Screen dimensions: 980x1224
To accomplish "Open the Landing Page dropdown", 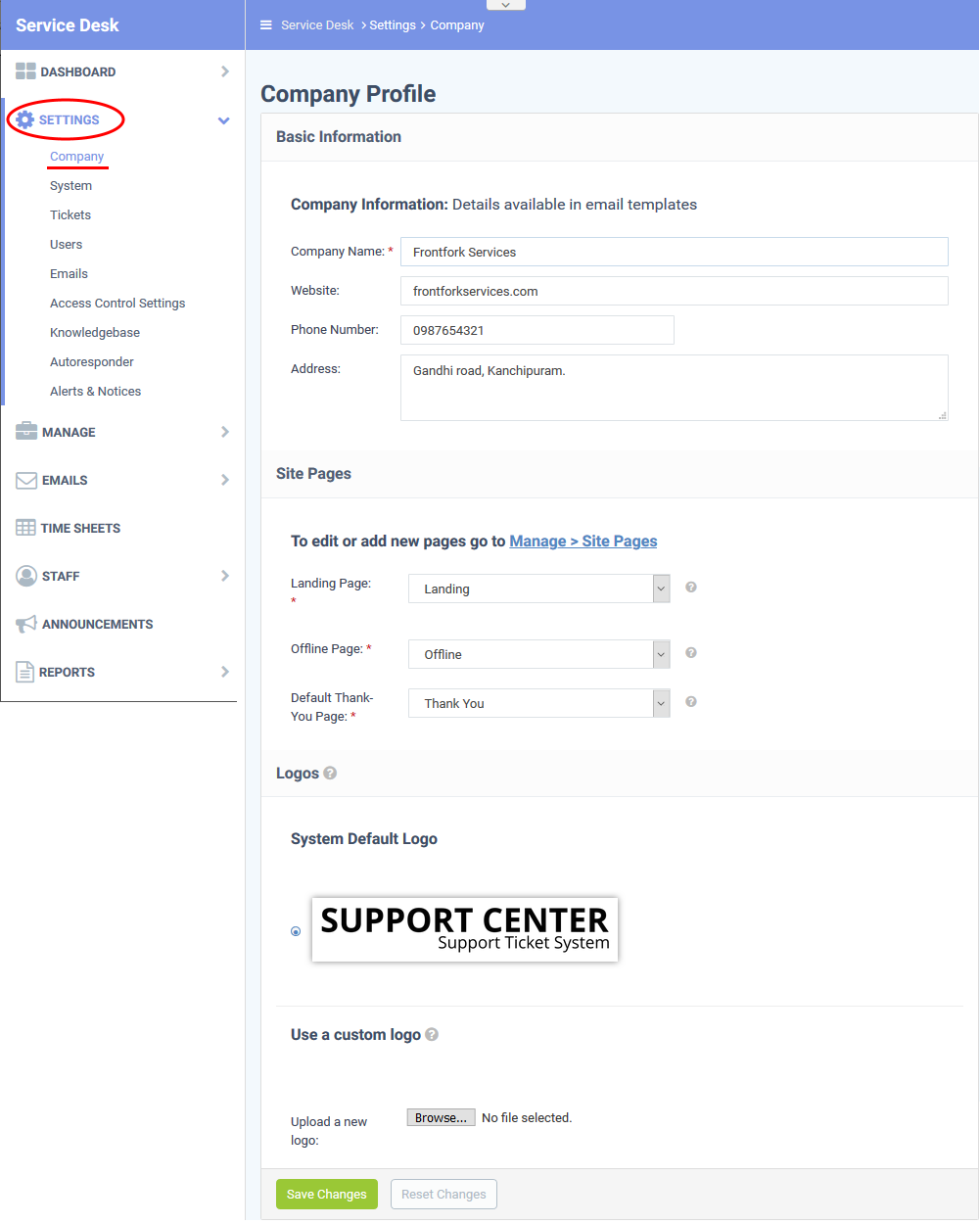I will pos(539,588).
